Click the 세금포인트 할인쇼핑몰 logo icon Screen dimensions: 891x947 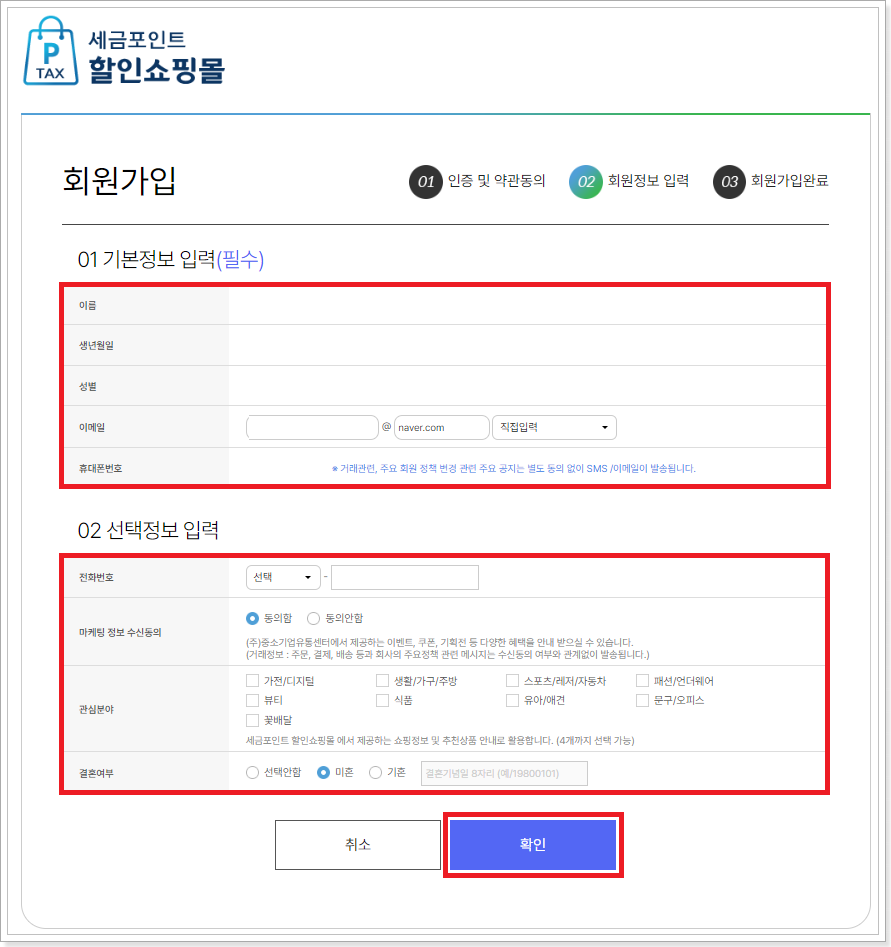click(50, 52)
